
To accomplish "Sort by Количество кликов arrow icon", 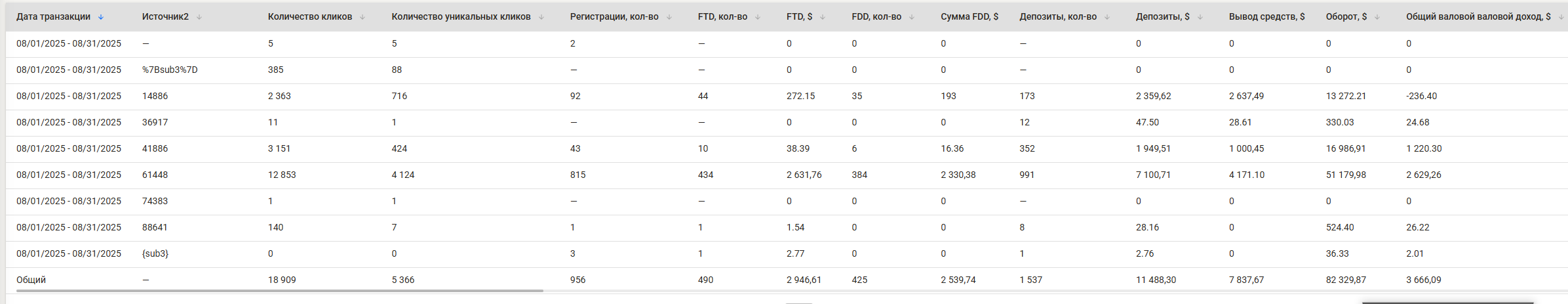I will pyautogui.click(x=362, y=17).
